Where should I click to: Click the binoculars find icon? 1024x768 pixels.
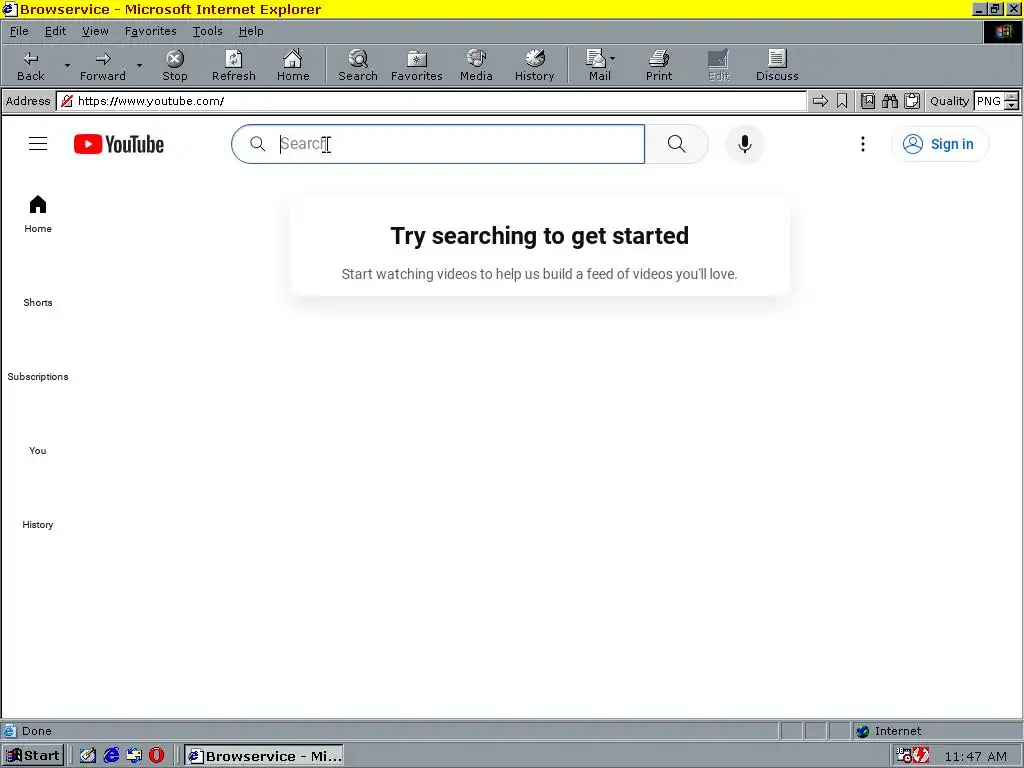(890, 101)
